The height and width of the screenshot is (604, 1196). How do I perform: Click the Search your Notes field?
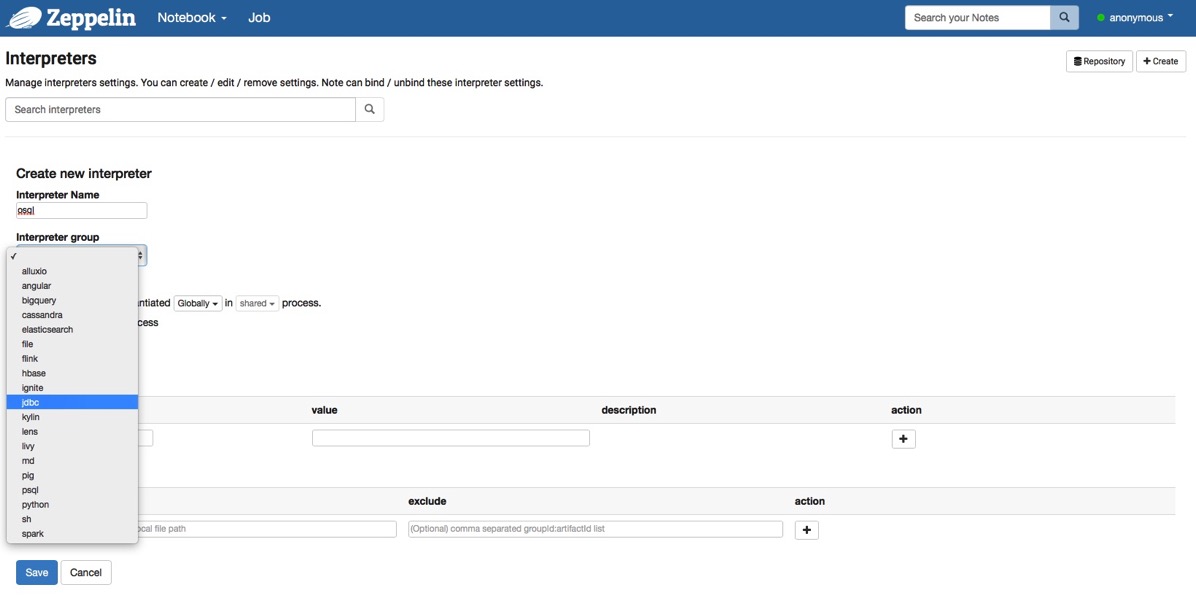(x=977, y=18)
